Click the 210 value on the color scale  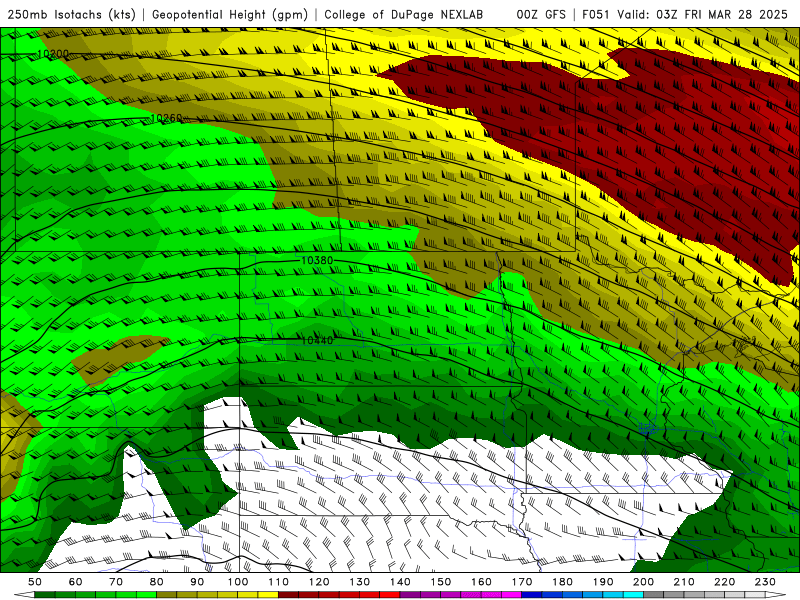684,582
